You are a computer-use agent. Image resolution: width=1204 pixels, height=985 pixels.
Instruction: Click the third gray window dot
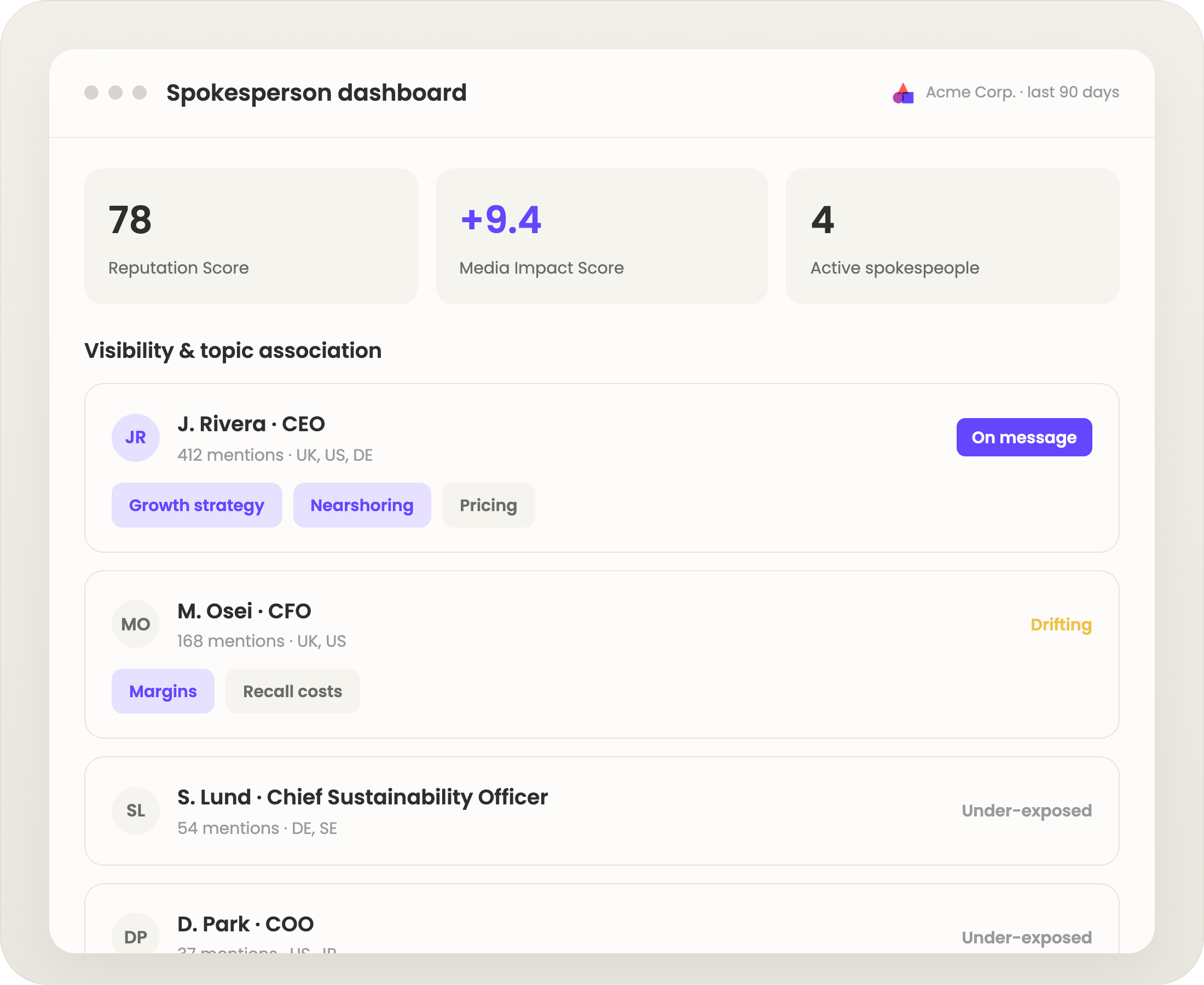pyautogui.click(x=140, y=92)
